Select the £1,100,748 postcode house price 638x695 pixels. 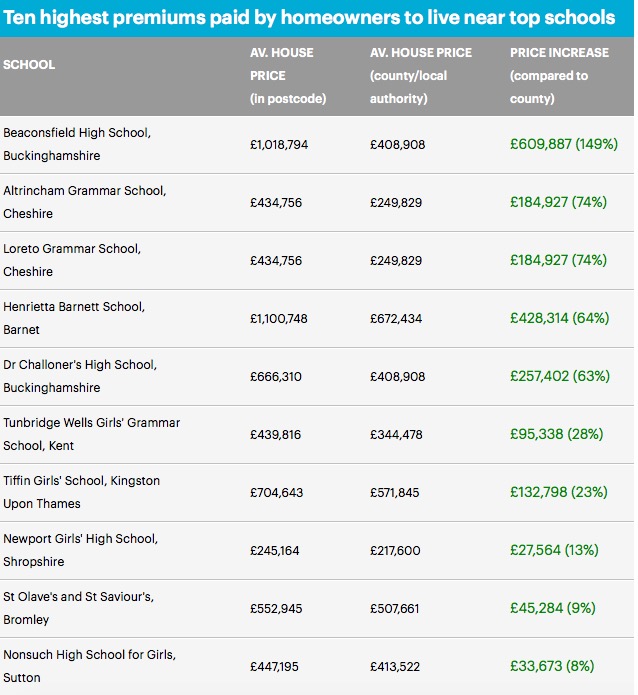pos(278,319)
